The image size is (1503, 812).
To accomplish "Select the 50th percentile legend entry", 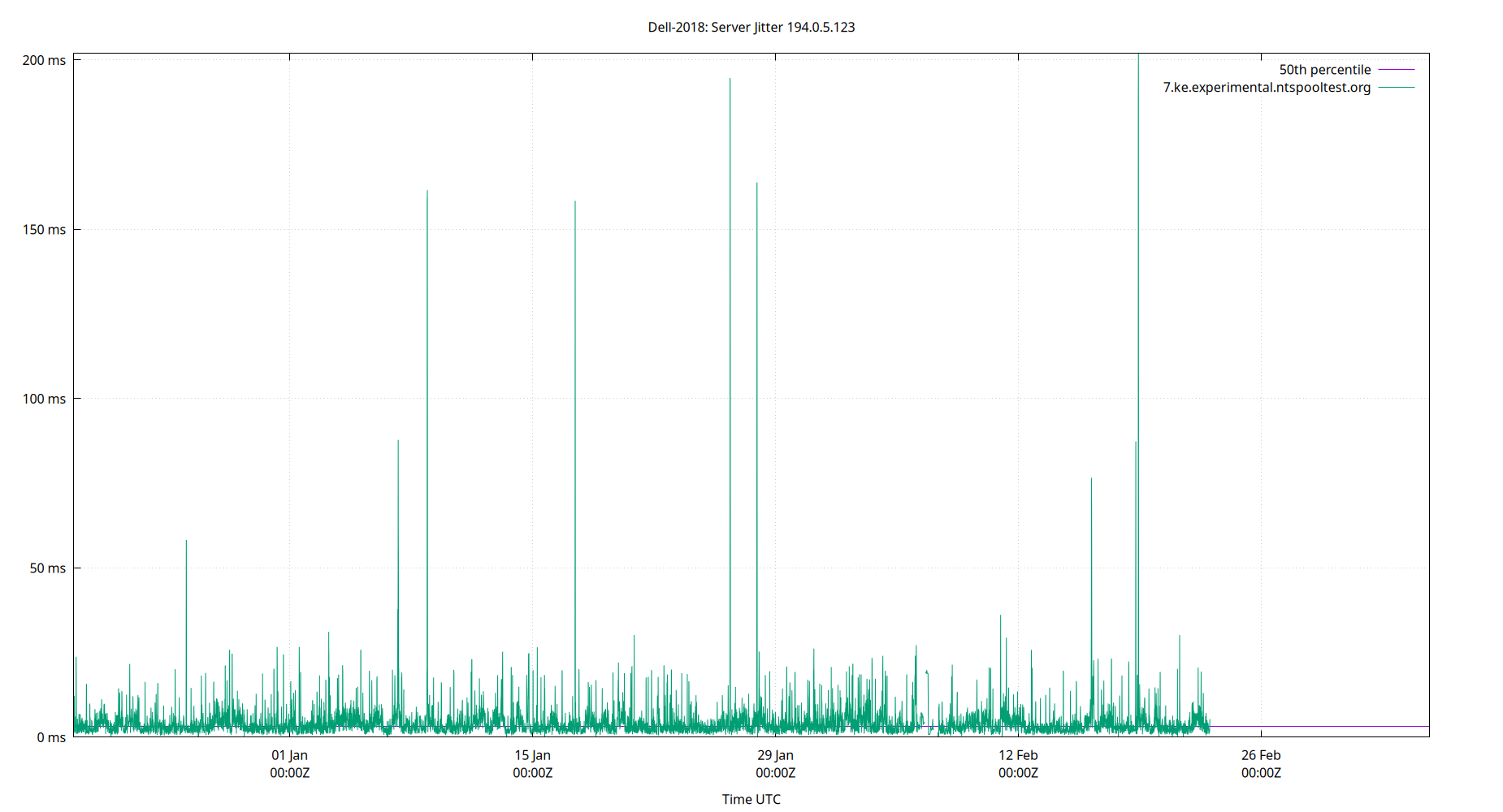I will [1324, 69].
